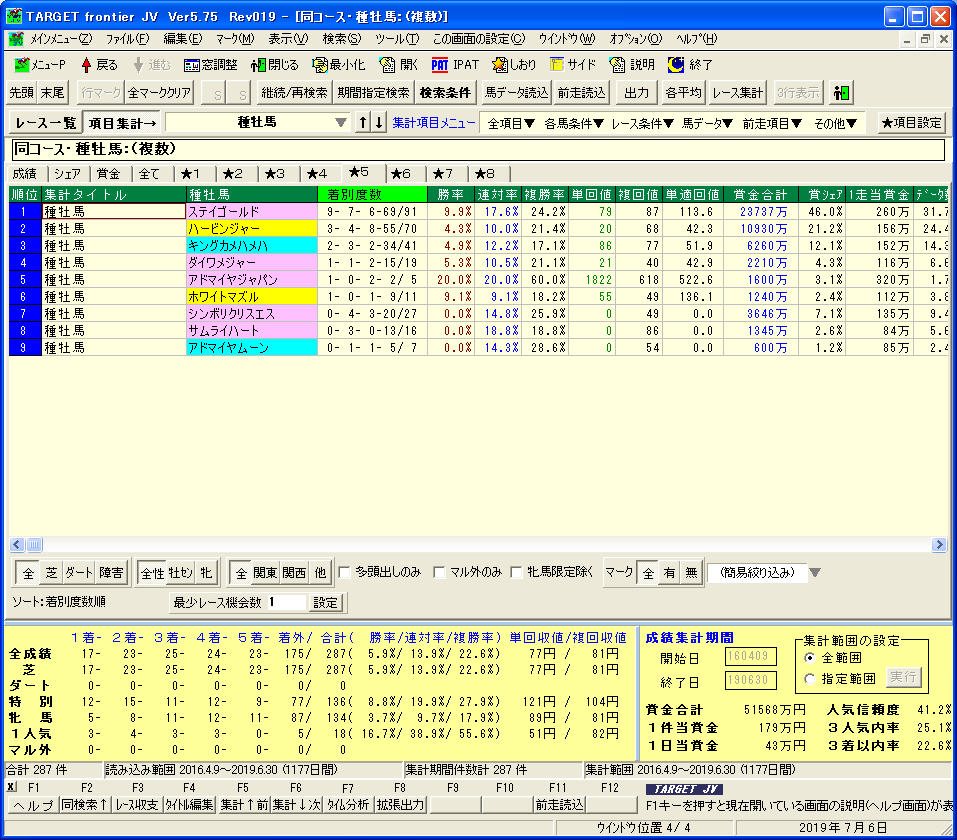Open the 窓調整 window adjustment tool
Image resolution: width=957 pixels, height=840 pixels.
[210, 65]
